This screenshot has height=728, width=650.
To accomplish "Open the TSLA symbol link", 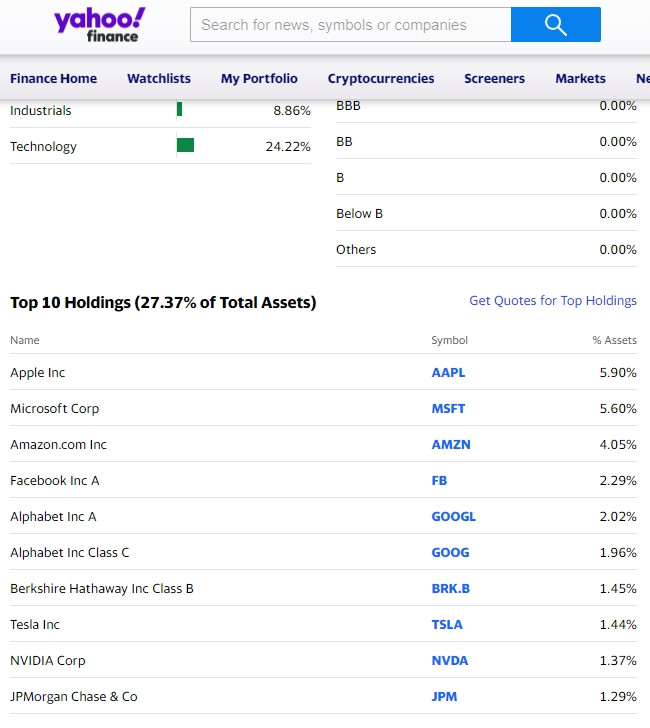I will 447,624.
